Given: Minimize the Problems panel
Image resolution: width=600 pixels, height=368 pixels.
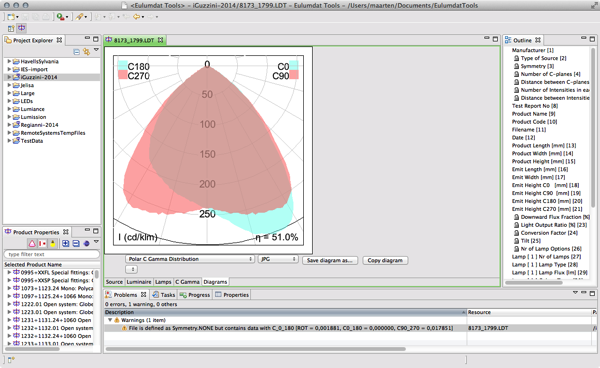Looking at the screenshot, I should pos(584,293).
